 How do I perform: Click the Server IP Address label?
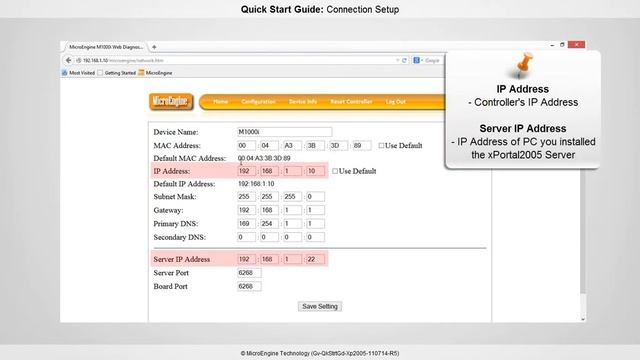point(182,259)
